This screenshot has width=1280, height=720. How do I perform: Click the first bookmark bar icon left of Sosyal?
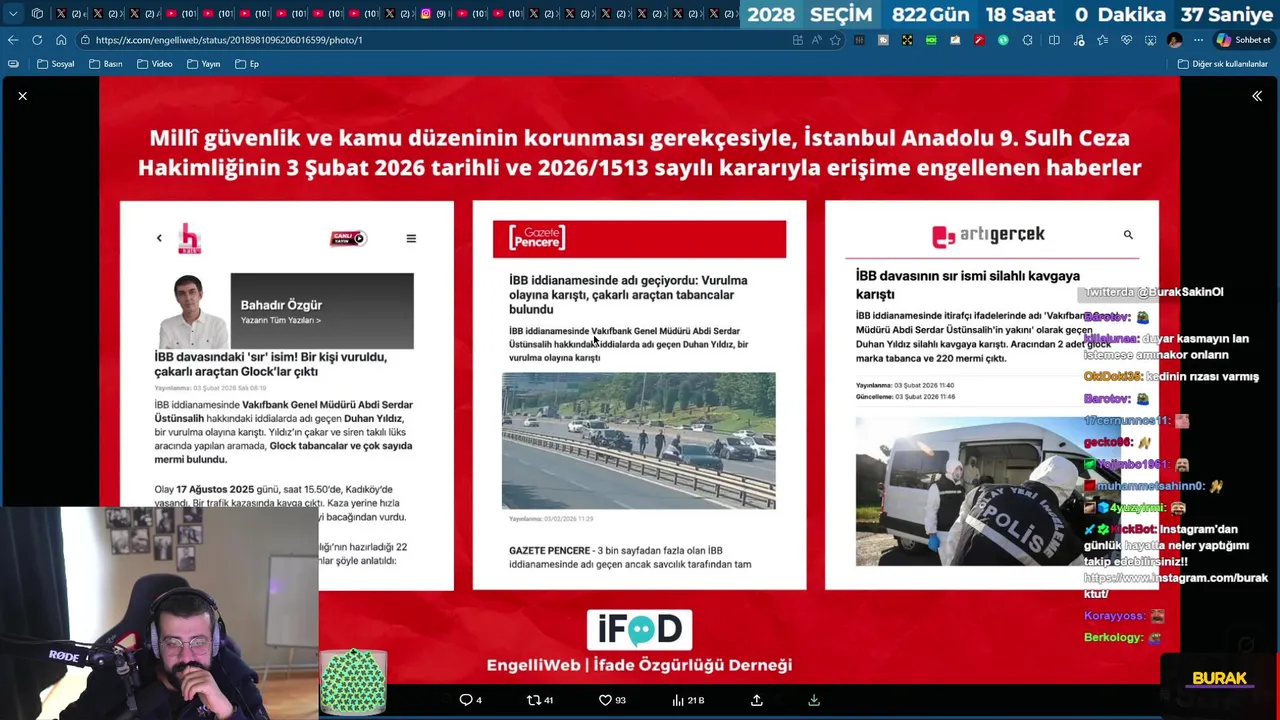coord(13,64)
